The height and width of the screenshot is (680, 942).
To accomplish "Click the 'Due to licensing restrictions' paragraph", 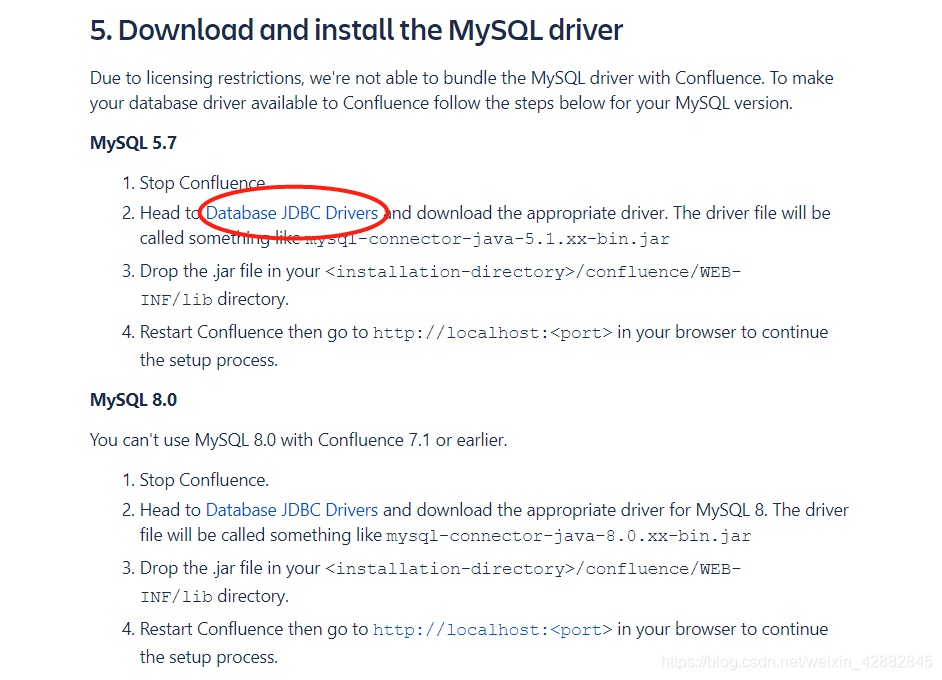I will pyautogui.click(x=461, y=91).
